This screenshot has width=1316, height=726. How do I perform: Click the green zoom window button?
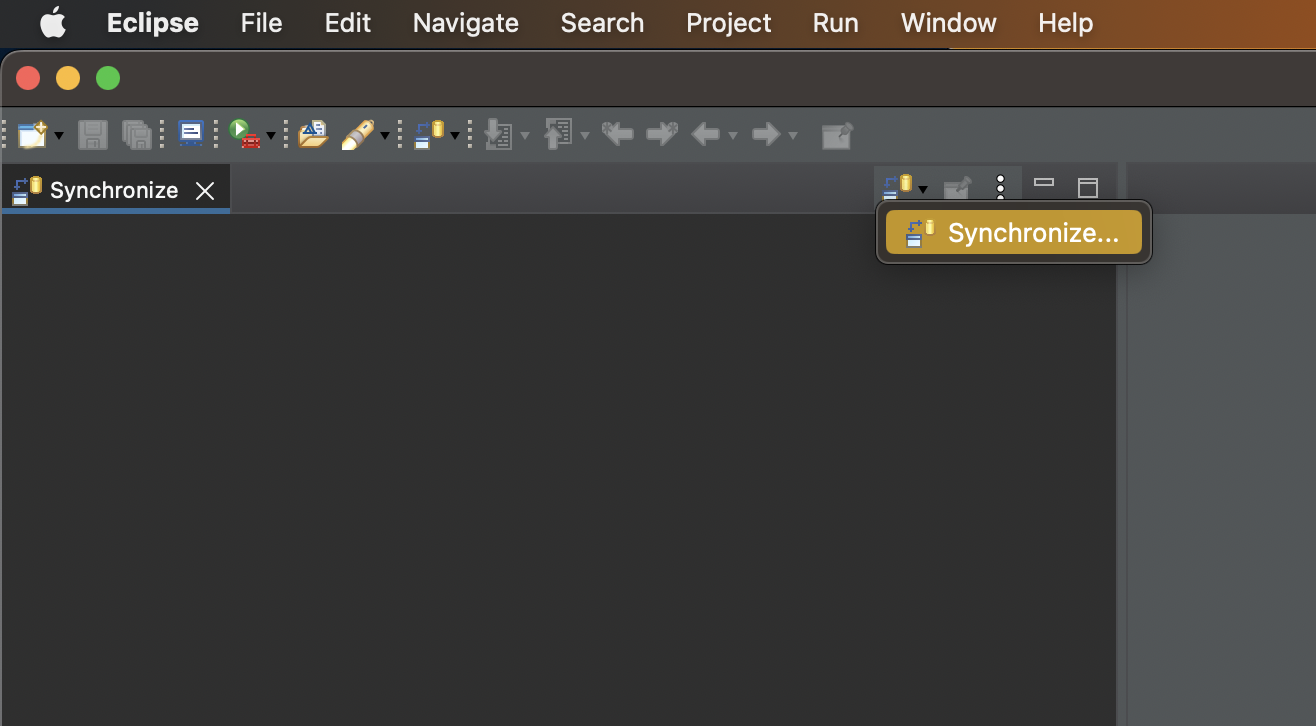108,78
